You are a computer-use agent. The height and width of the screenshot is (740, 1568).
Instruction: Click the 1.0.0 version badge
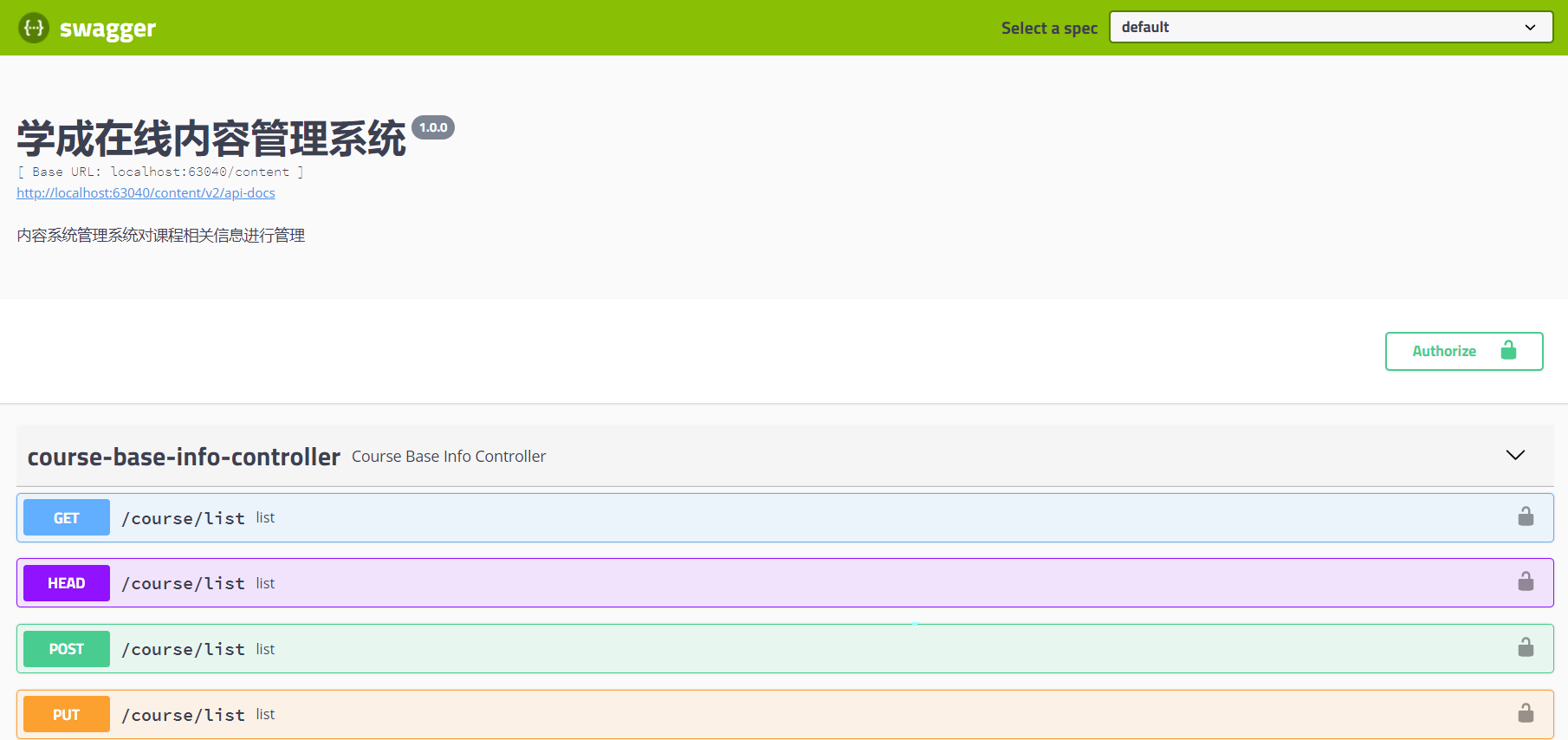pos(433,127)
